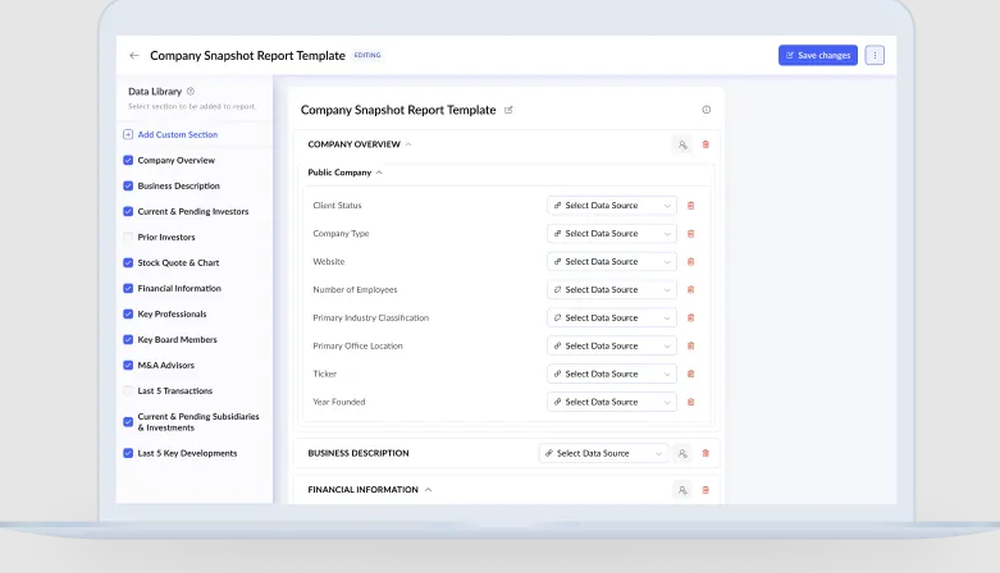Delete the Business Description section
Screen dimensions: 1000x573
coord(705,453)
